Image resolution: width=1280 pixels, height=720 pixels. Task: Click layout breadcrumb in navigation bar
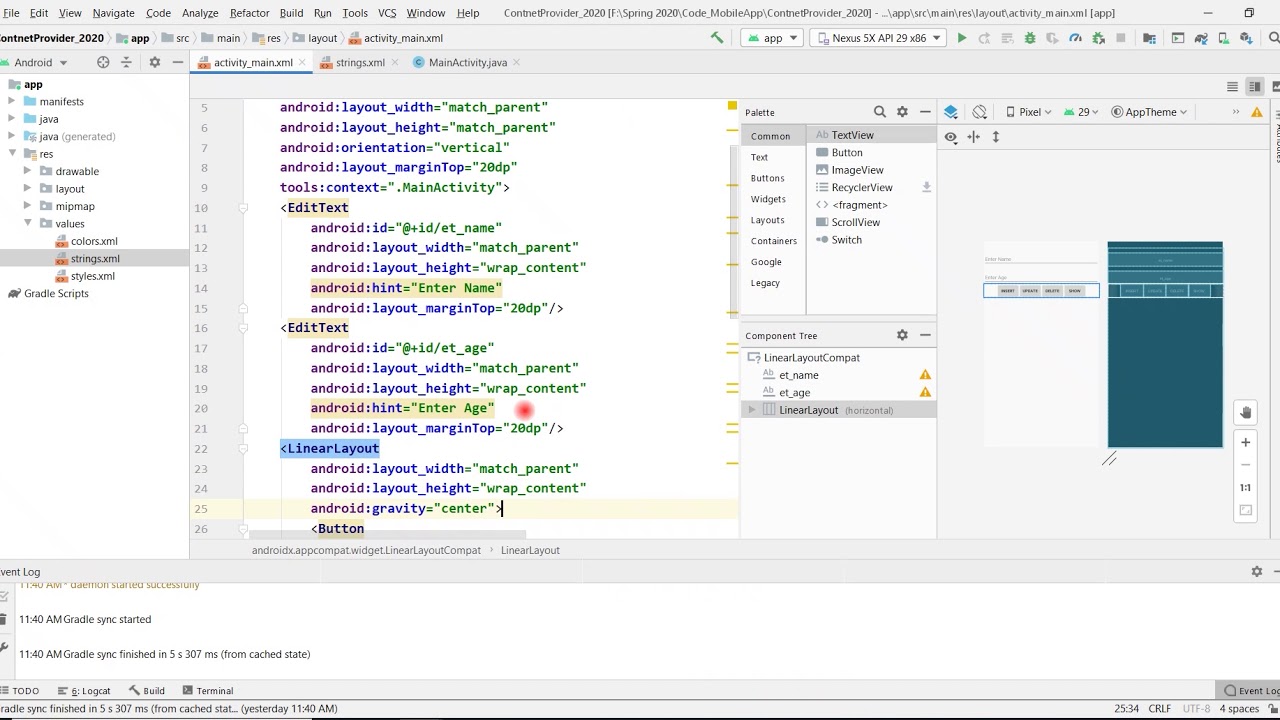315,38
